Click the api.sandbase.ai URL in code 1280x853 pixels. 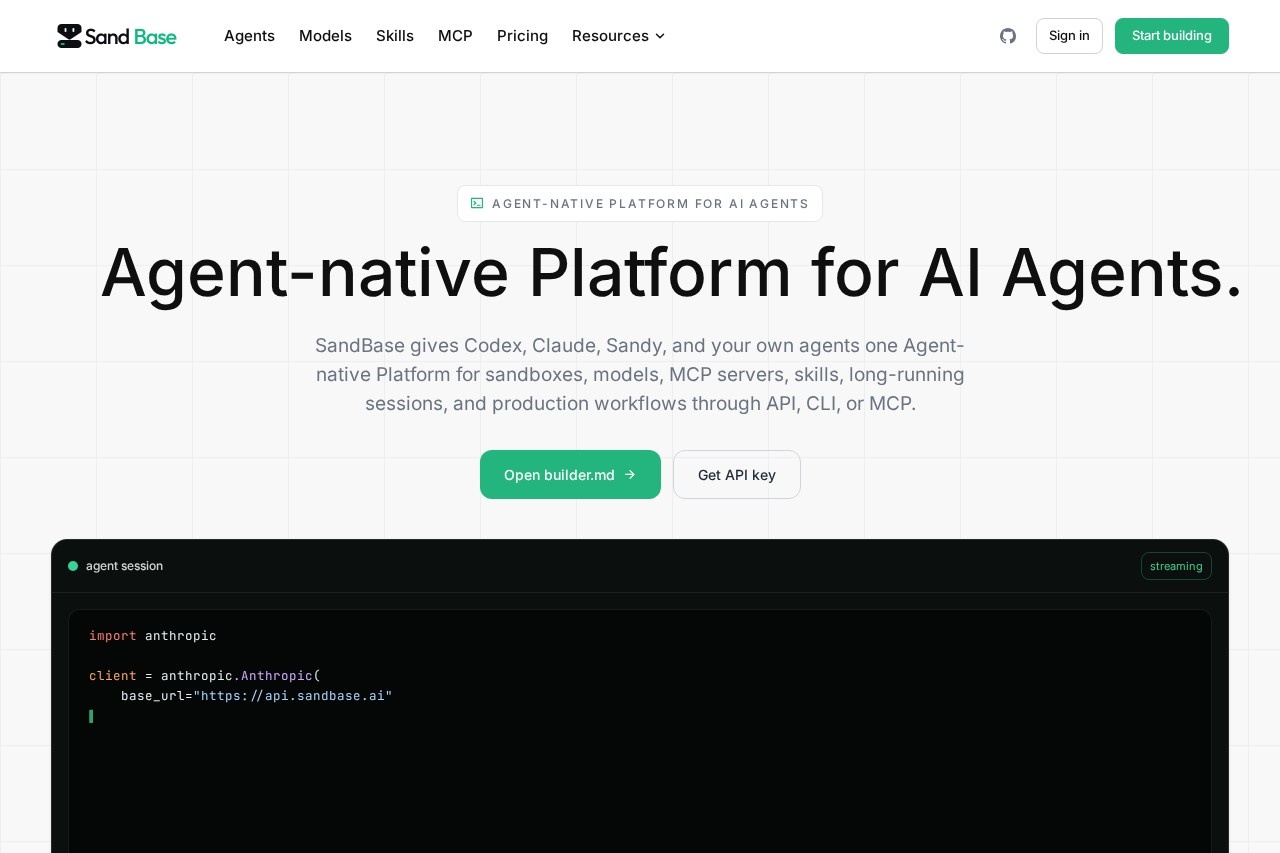pos(292,696)
